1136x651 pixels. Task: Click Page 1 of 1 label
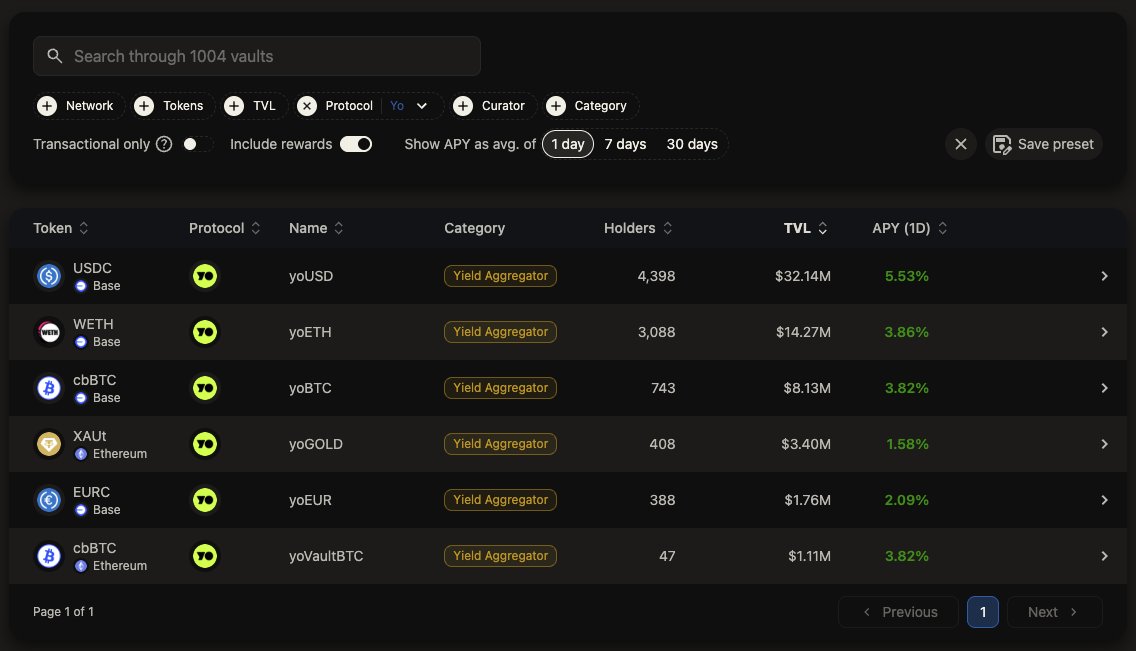(63, 612)
